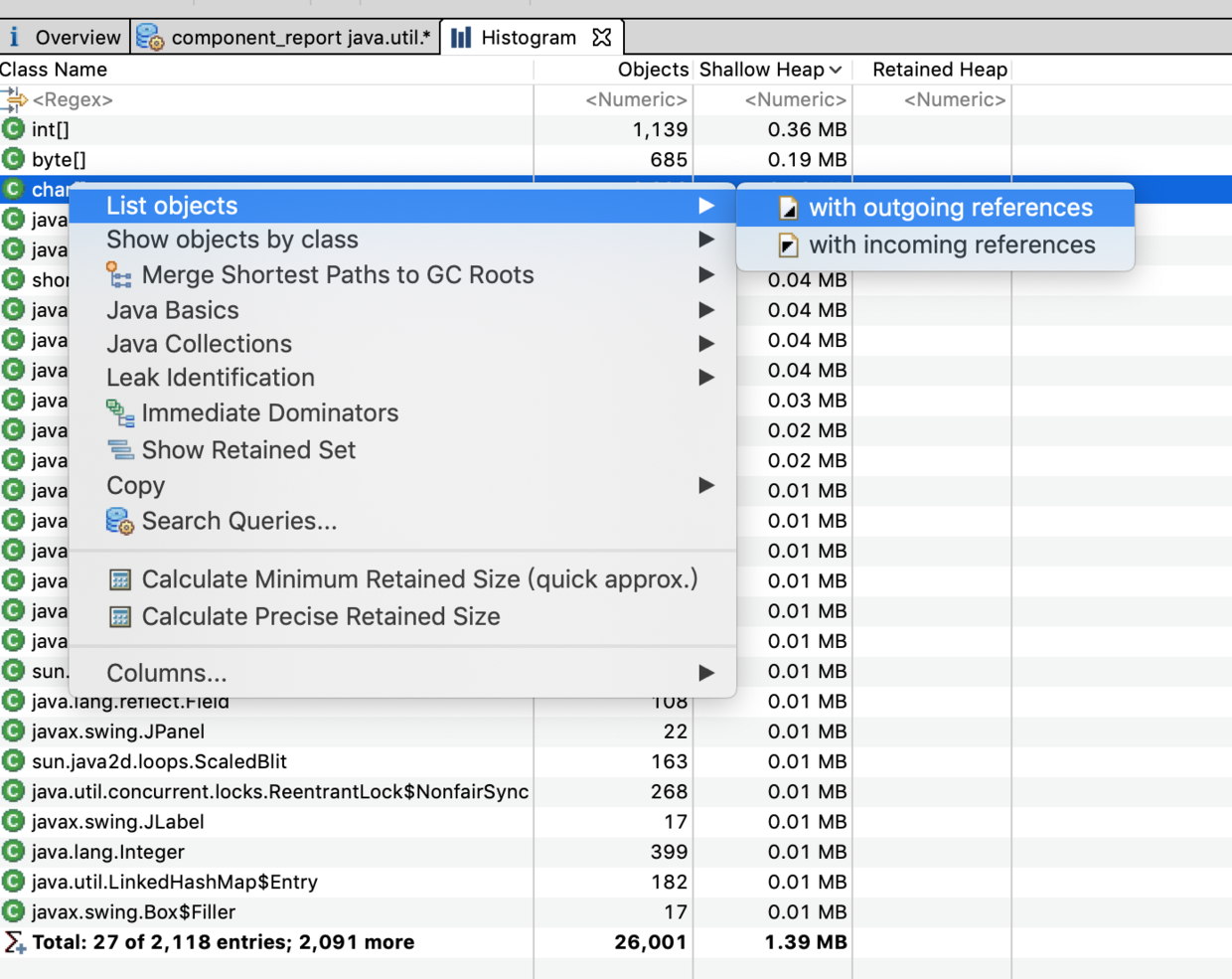
Task: Click the Shallow Heap sort arrow
Action: tap(836, 70)
